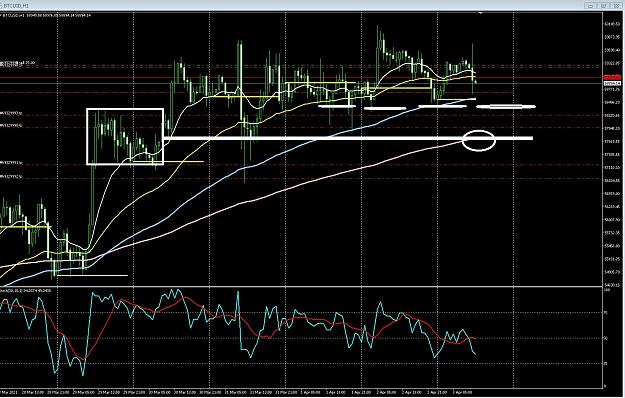Close the BTCUSD,H1 chart window

coord(616,6)
